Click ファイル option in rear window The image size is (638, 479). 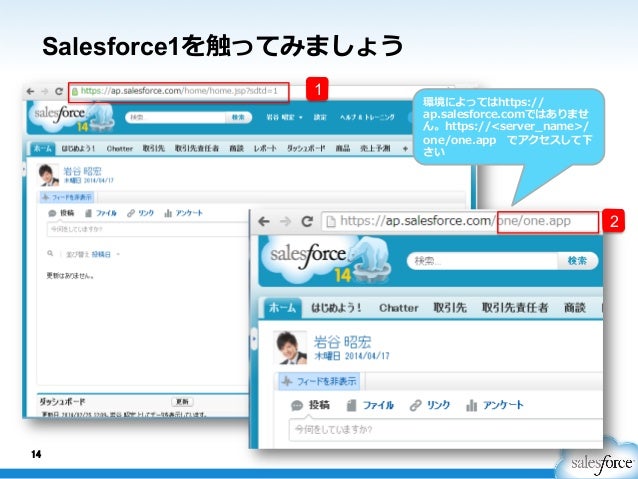101,213
